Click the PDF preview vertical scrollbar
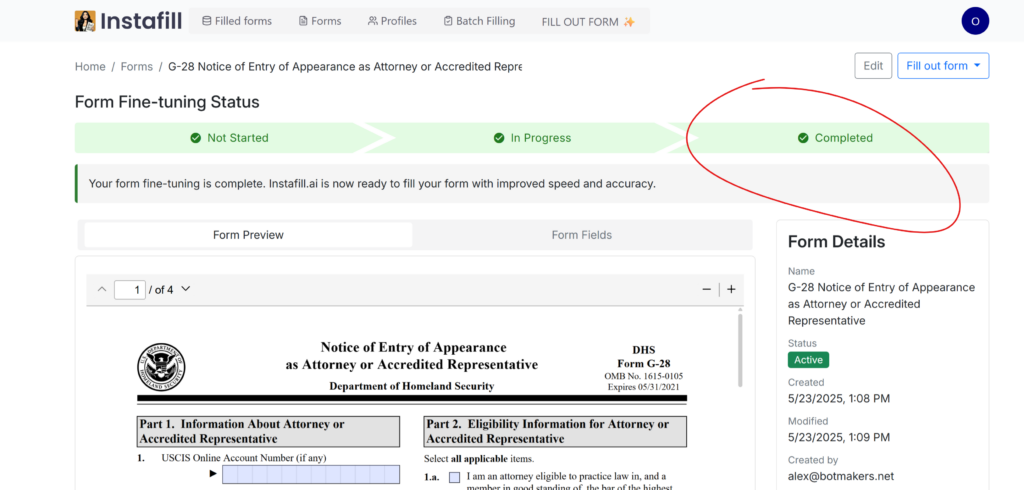 click(740, 351)
